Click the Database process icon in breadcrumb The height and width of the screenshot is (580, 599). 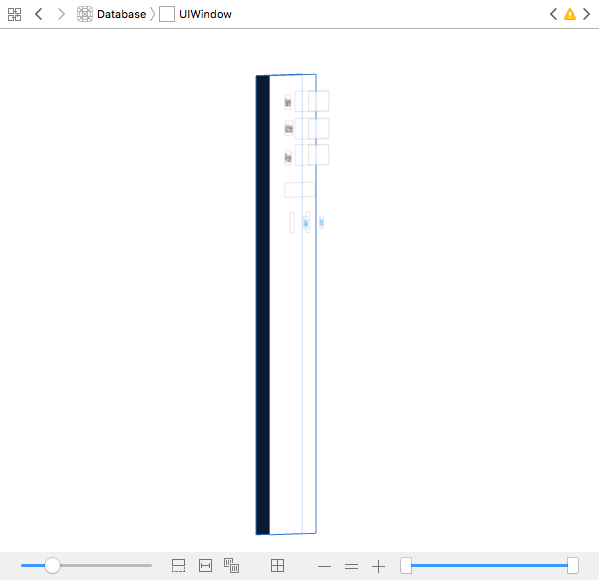[85, 14]
